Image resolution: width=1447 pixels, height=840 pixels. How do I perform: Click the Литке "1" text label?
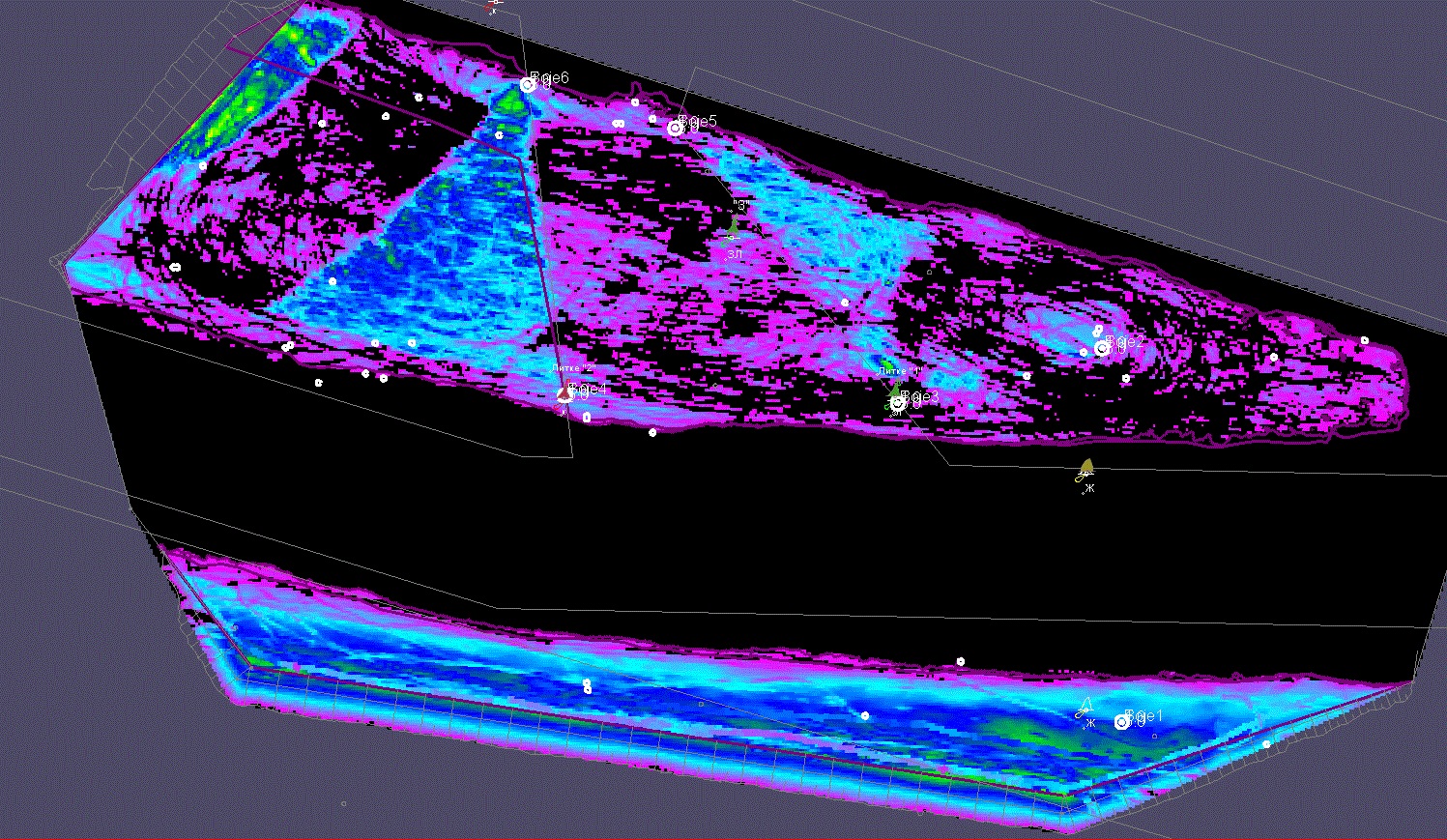[899, 370]
